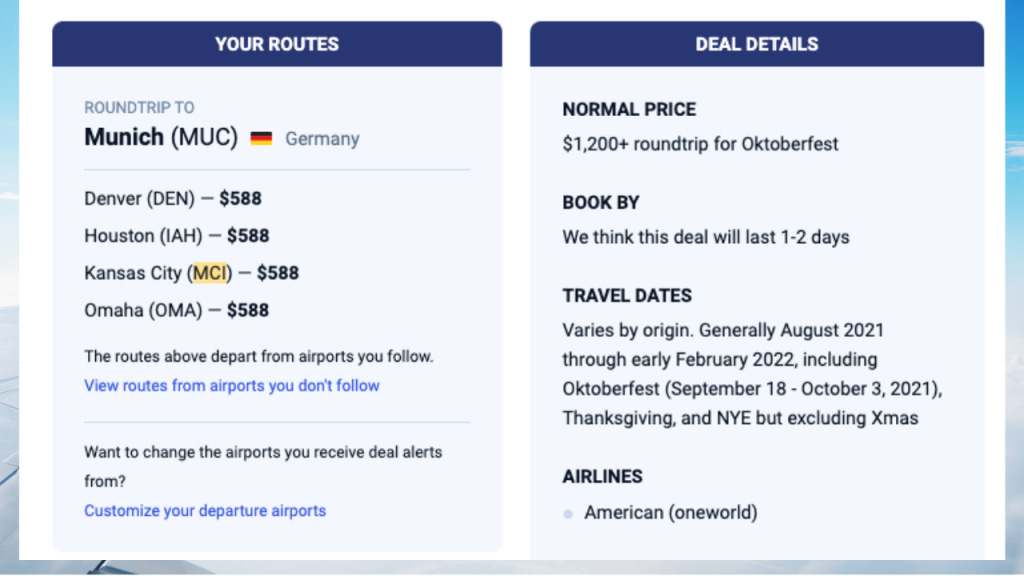Click the YOUR ROUTES header
This screenshot has height=576, width=1024.
pos(277,44)
